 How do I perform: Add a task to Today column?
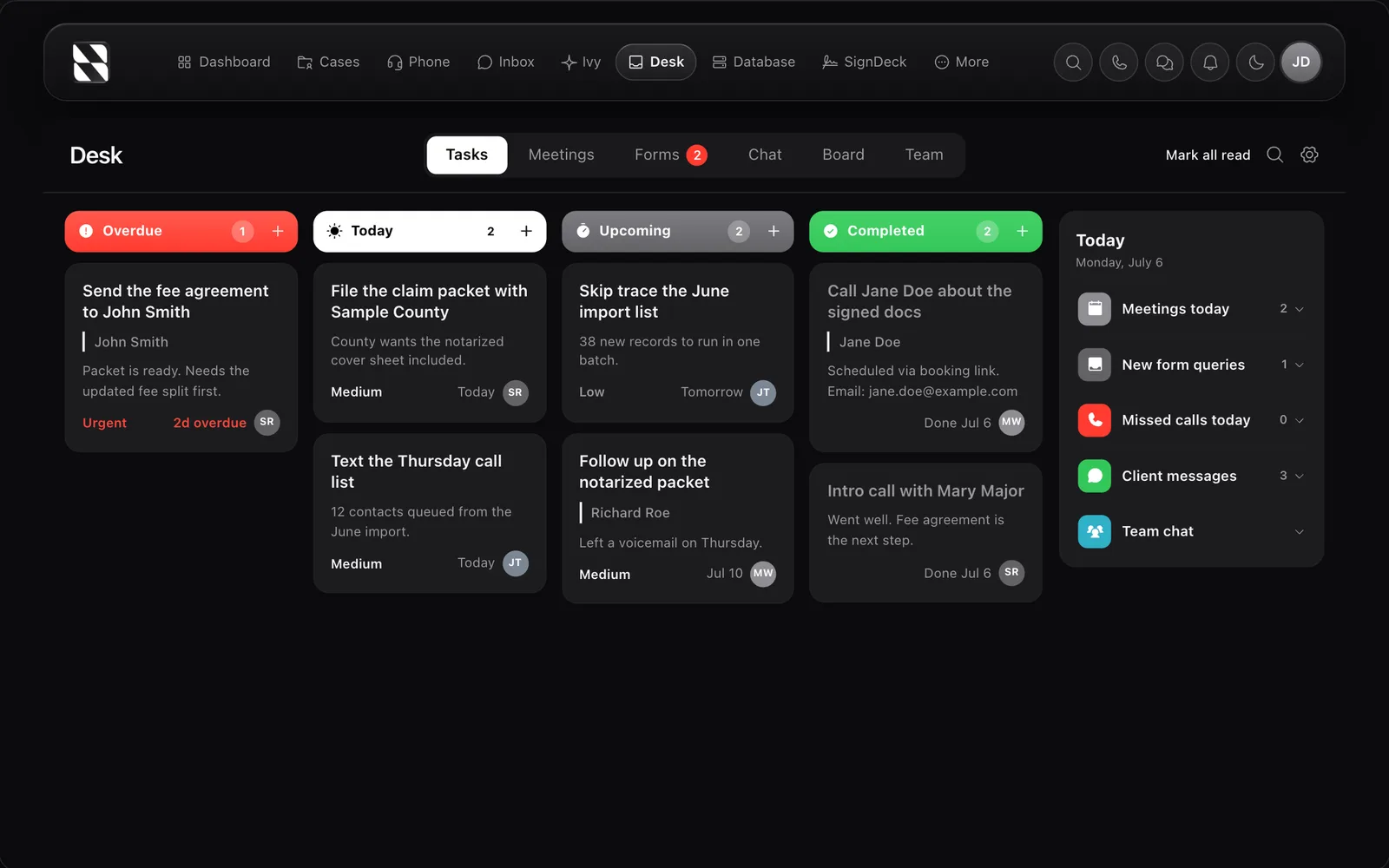(526, 231)
